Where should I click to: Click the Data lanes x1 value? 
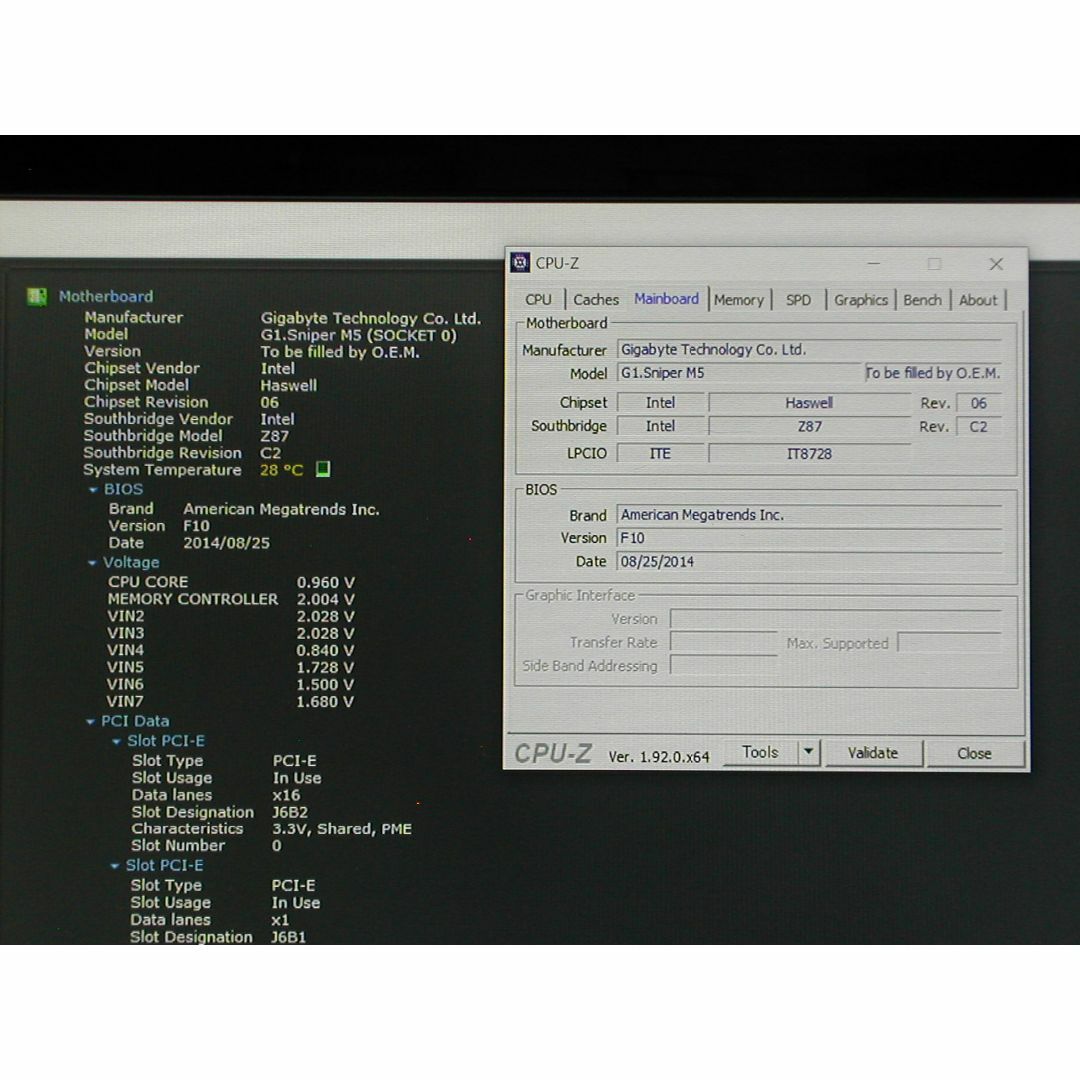tap(280, 921)
